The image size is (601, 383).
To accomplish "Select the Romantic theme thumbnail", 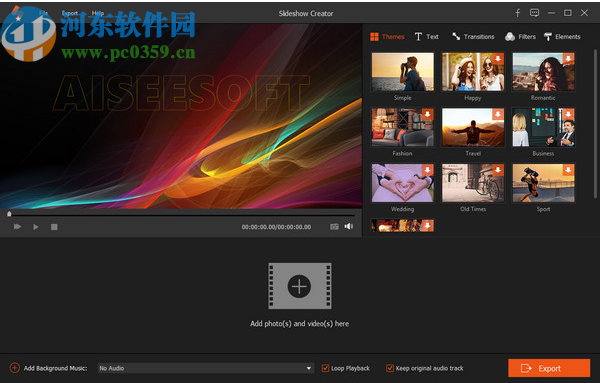I will pyautogui.click(x=543, y=72).
